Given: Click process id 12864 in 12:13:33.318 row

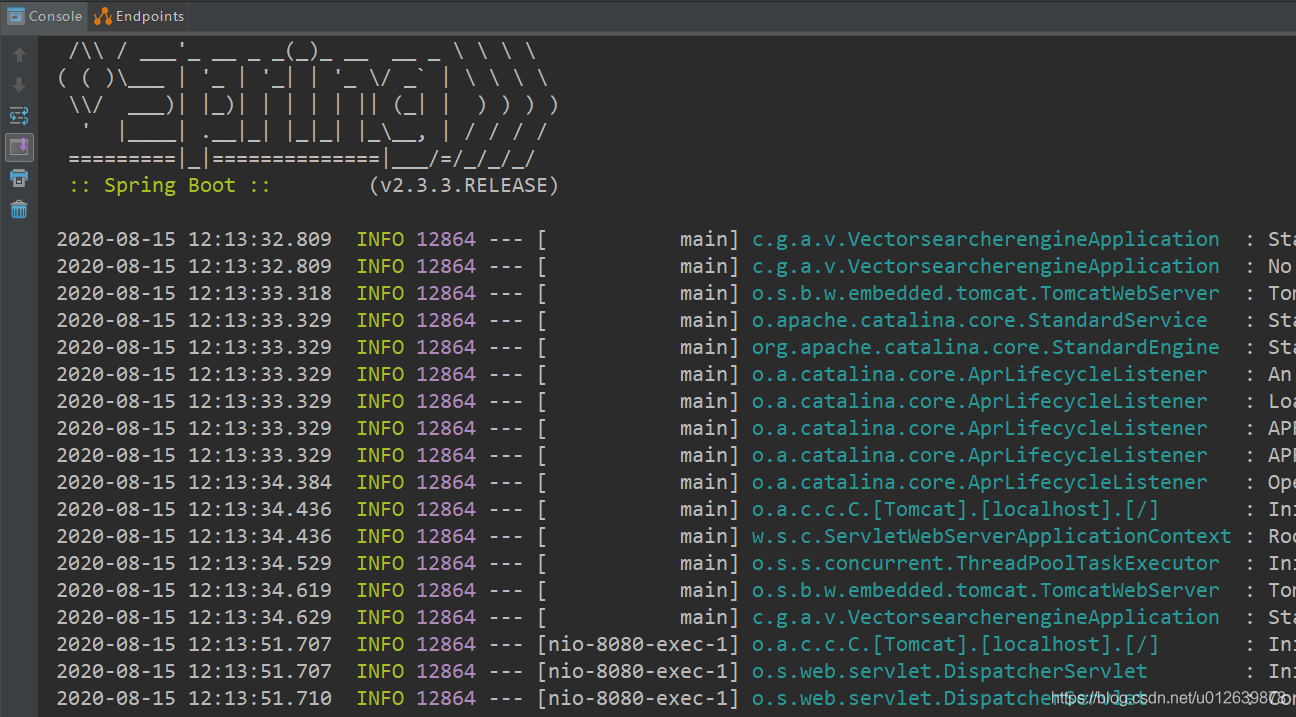Looking at the screenshot, I should click(446, 293).
